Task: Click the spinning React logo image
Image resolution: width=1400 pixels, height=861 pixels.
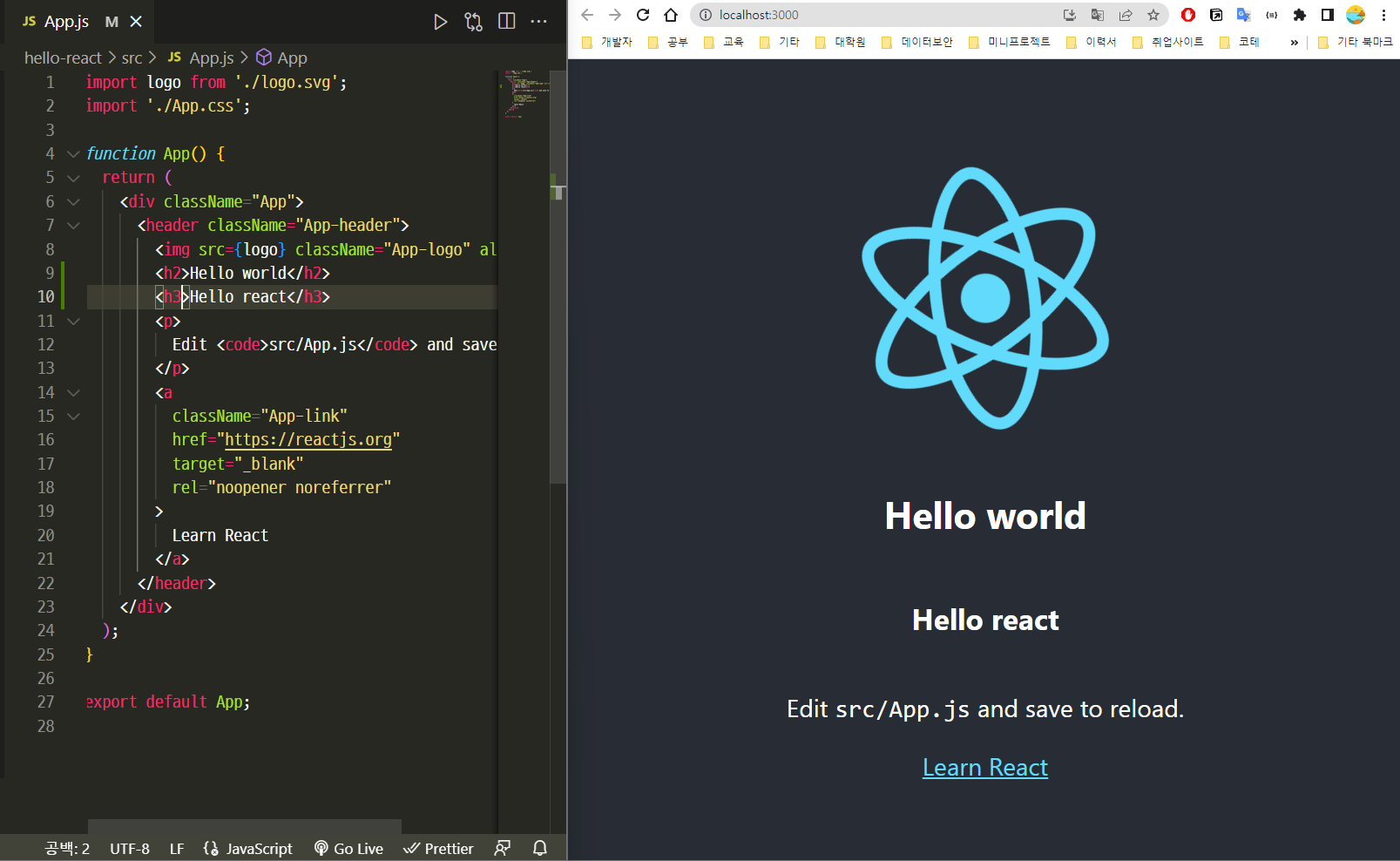Action: pyautogui.click(x=985, y=298)
